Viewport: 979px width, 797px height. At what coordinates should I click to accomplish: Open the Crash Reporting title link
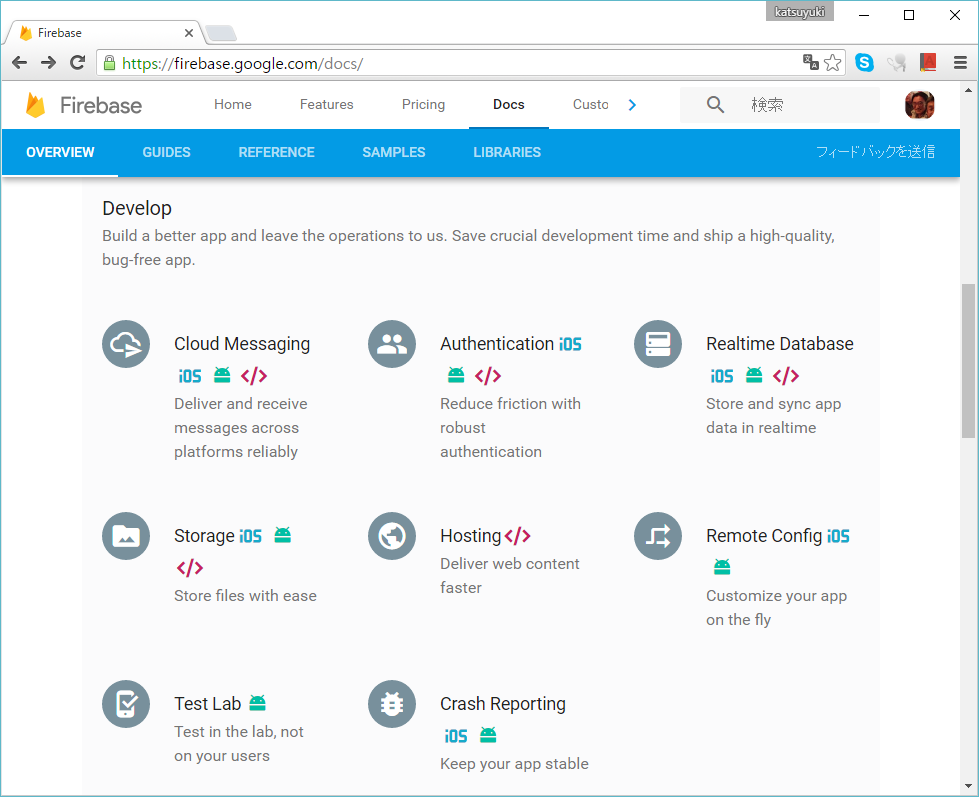click(503, 704)
